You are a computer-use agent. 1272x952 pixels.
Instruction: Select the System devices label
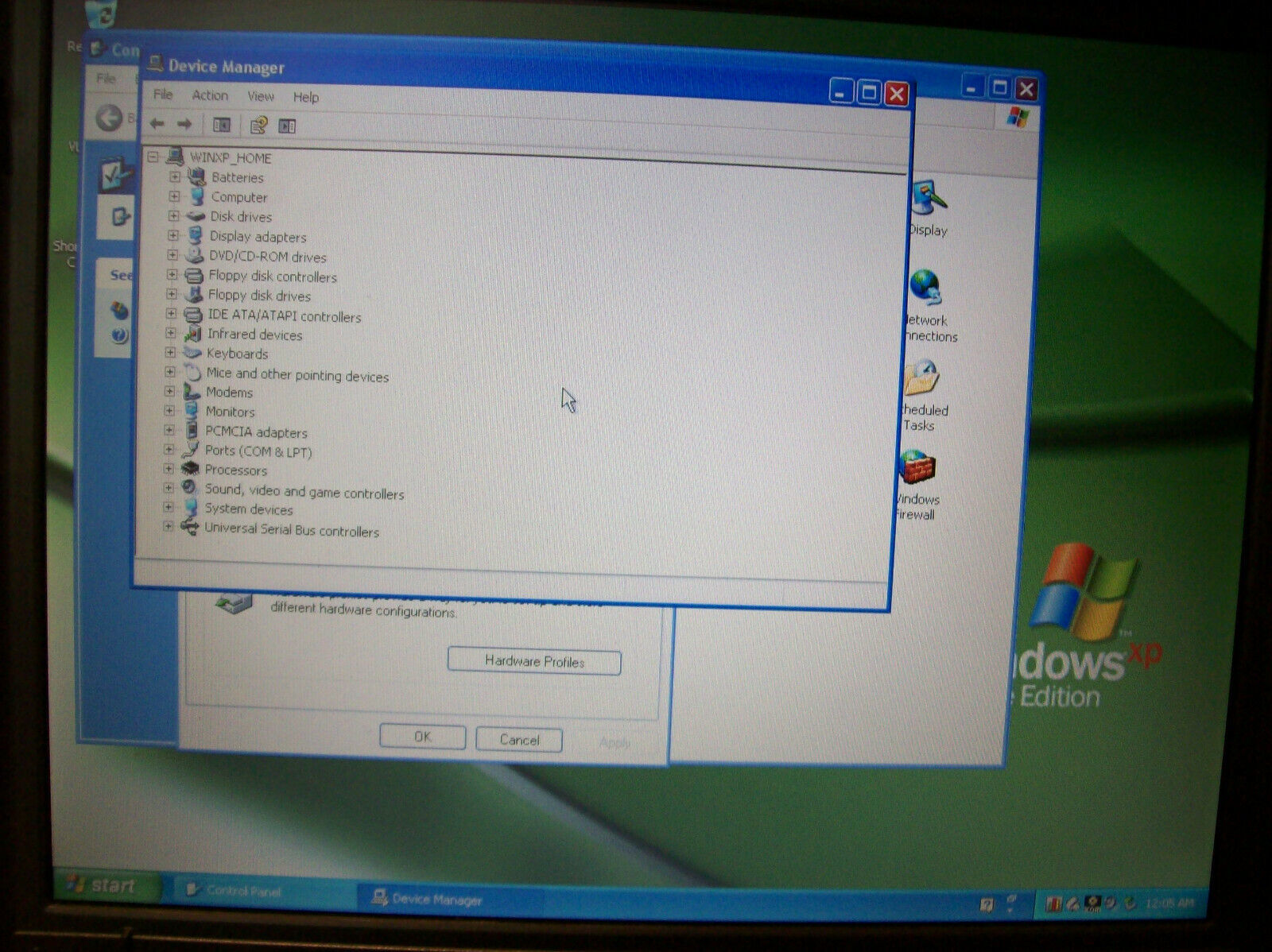pos(249,509)
